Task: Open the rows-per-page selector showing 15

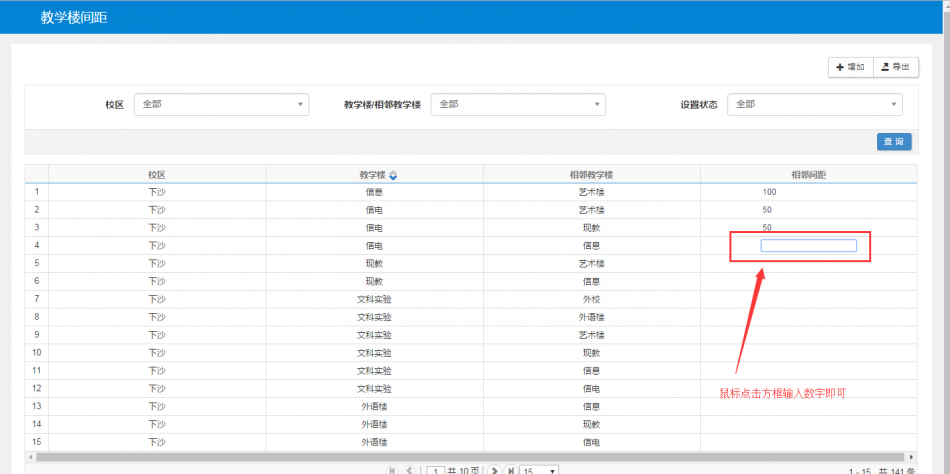Action: 538,470
